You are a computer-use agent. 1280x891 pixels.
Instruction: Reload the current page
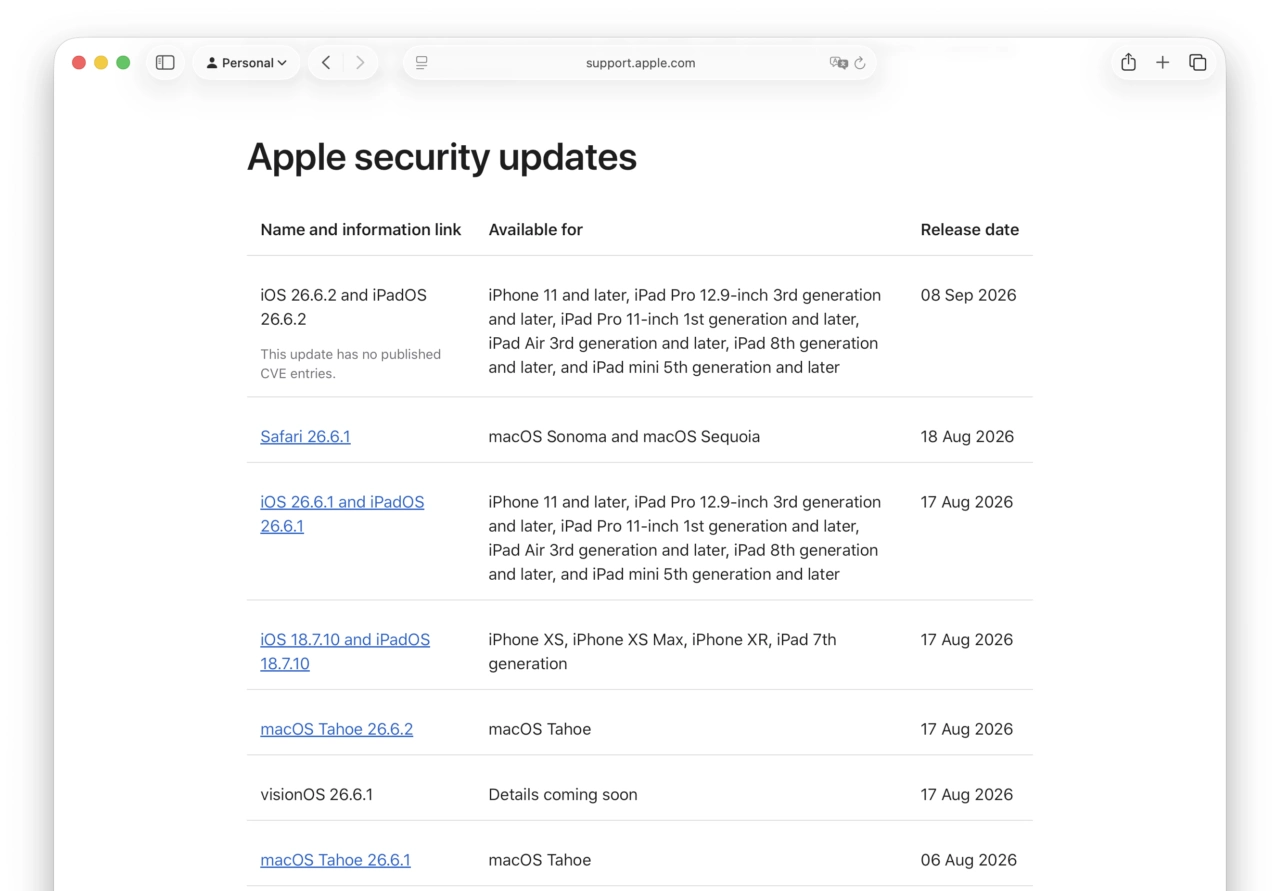point(860,62)
